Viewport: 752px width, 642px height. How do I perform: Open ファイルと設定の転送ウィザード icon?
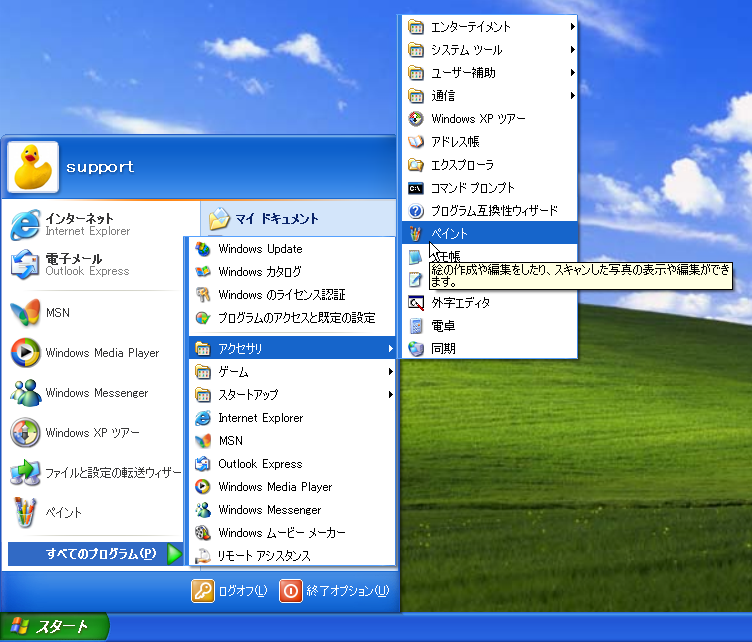(25, 473)
